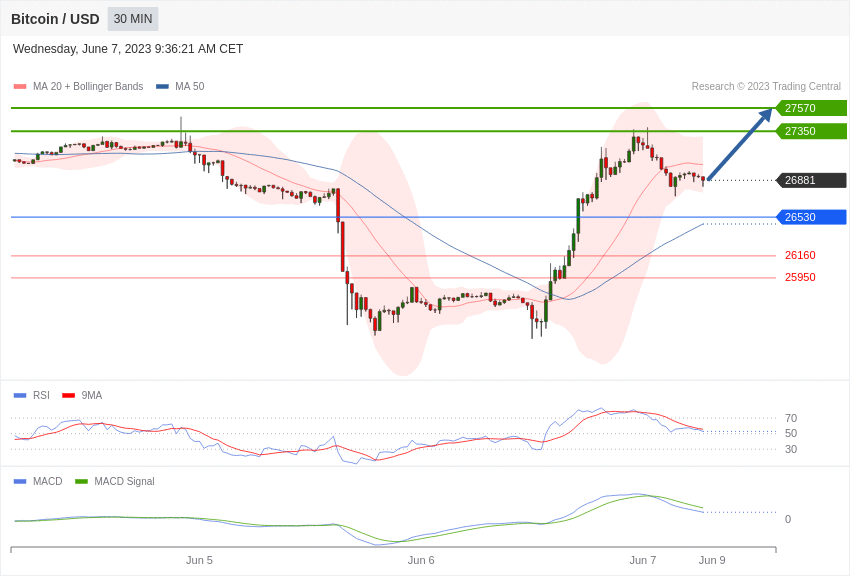This screenshot has height=576, width=850.
Task: Click the RSI 70 axis label
Action: coord(791,418)
